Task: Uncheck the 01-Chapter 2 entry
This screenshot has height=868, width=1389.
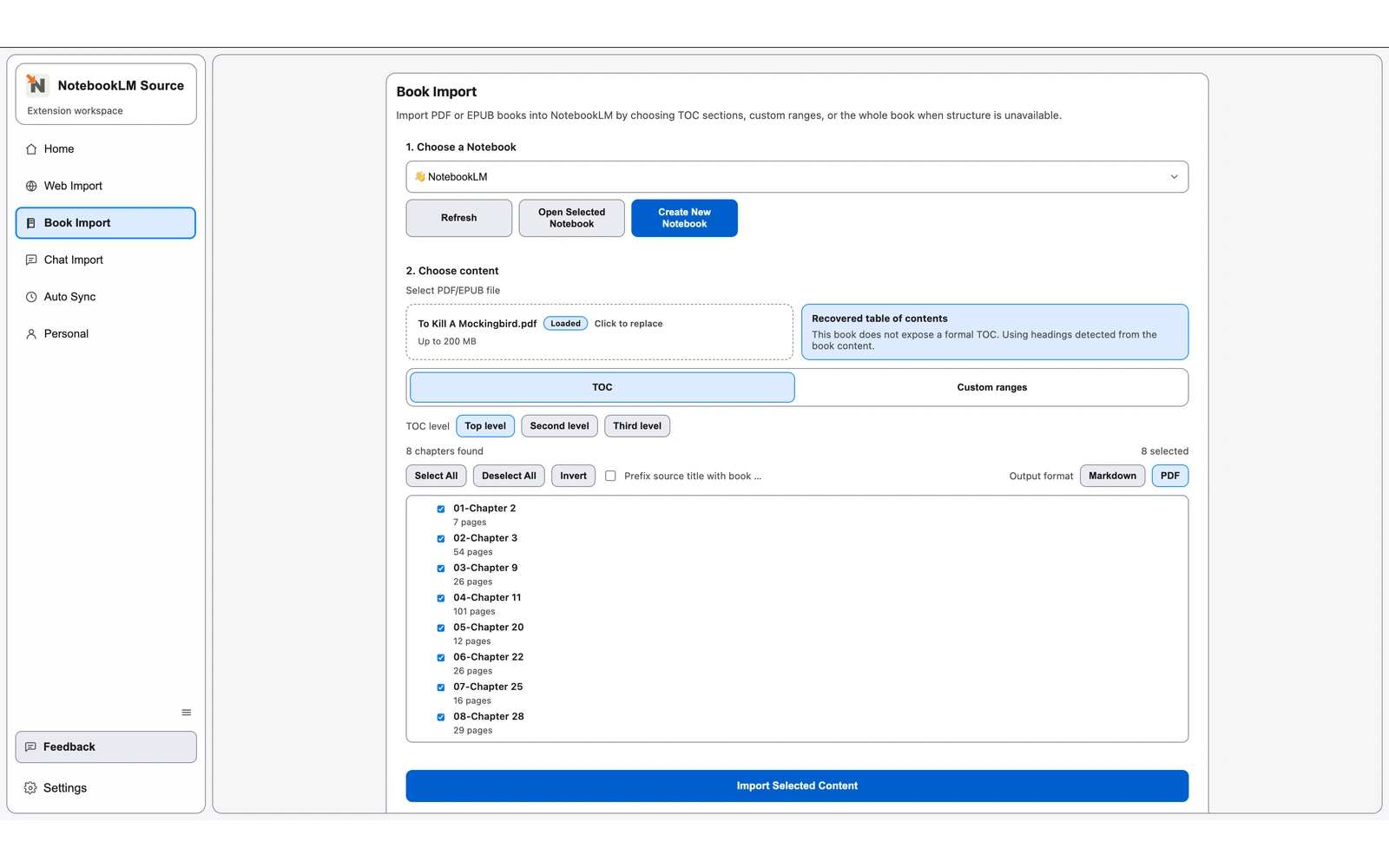Action: click(440, 509)
